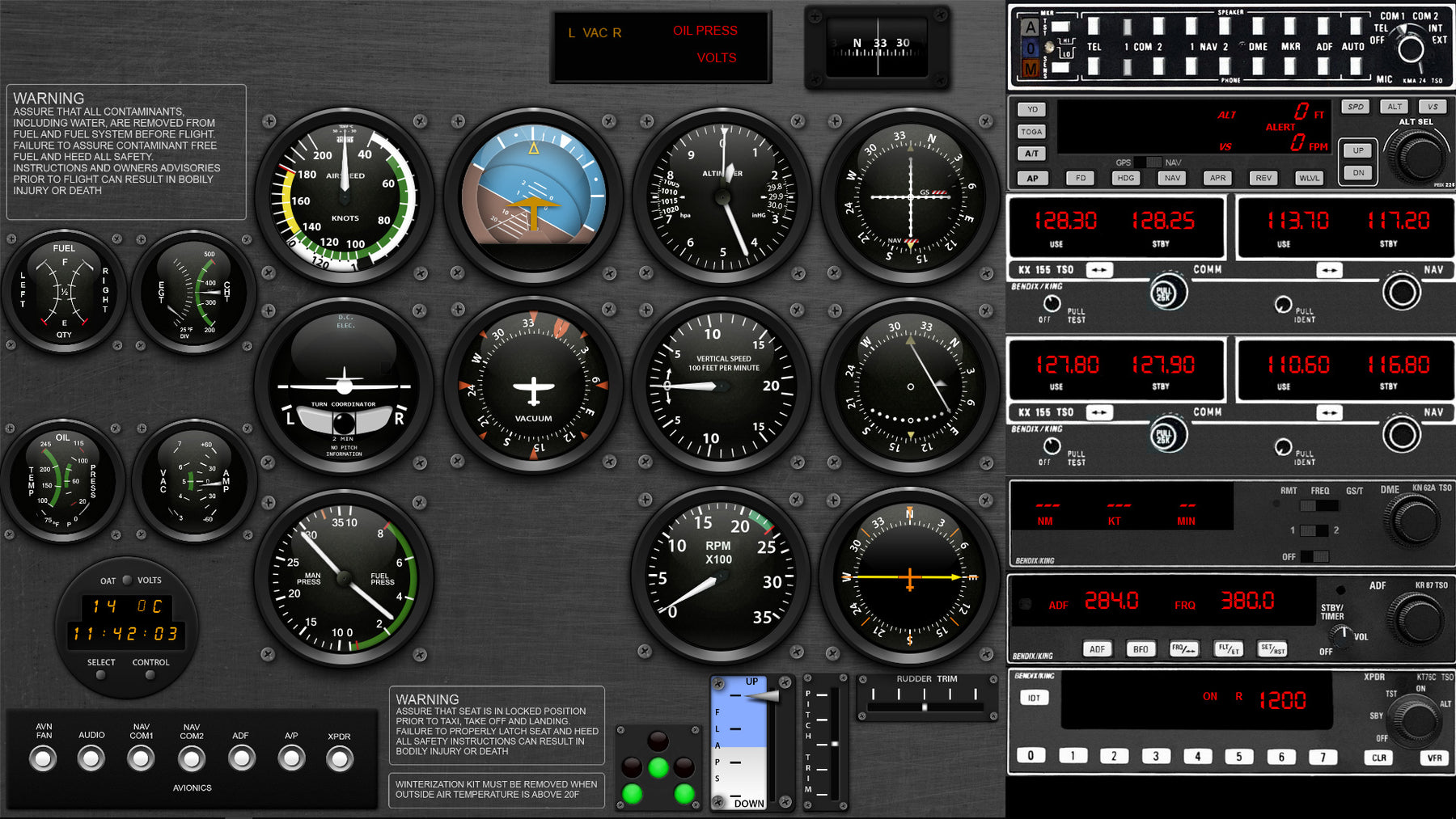Image resolution: width=1456 pixels, height=819 pixels.
Task: Swap NAV frequencies on the 113.70 radio
Action: (x=1329, y=270)
